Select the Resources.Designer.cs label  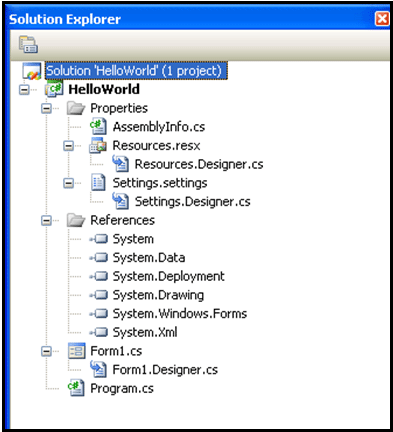point(199,164)
